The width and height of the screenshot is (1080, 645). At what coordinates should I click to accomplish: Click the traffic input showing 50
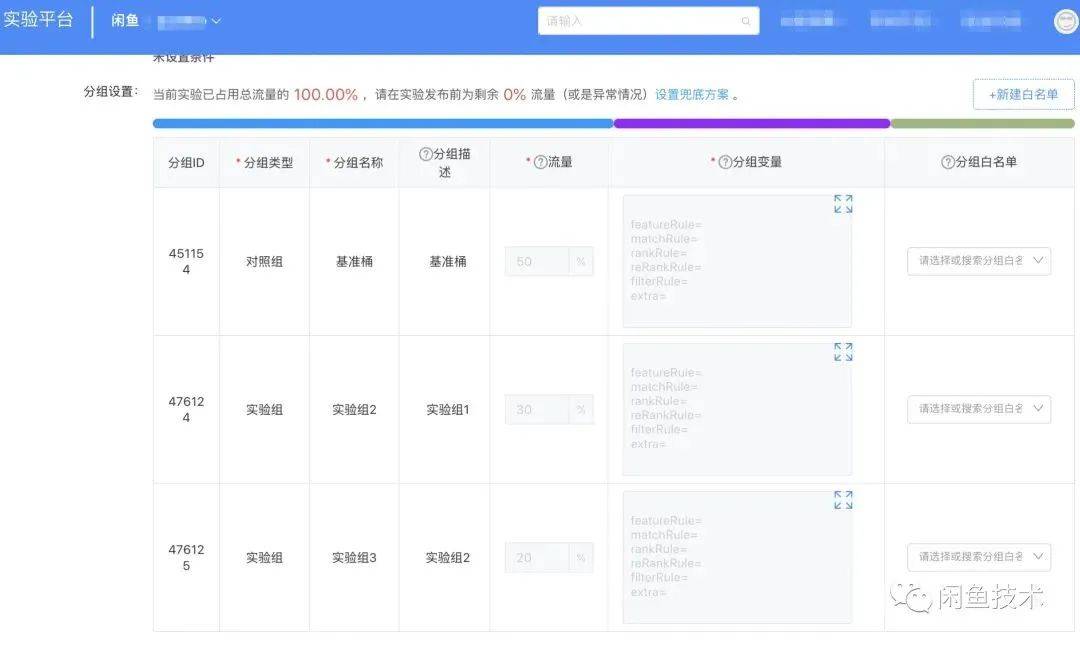[x=537, y=262]
